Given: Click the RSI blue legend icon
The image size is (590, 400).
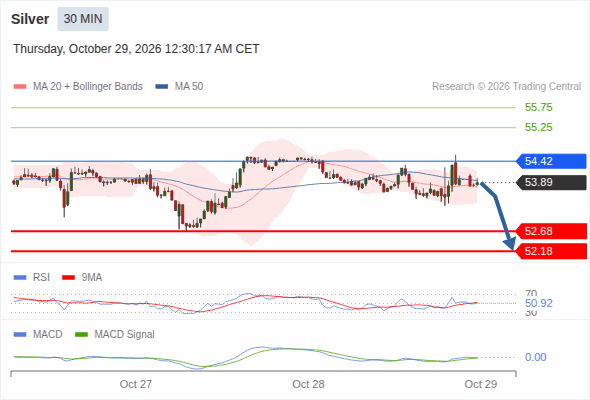Looking at the screenshot, I should pos(20,278).
